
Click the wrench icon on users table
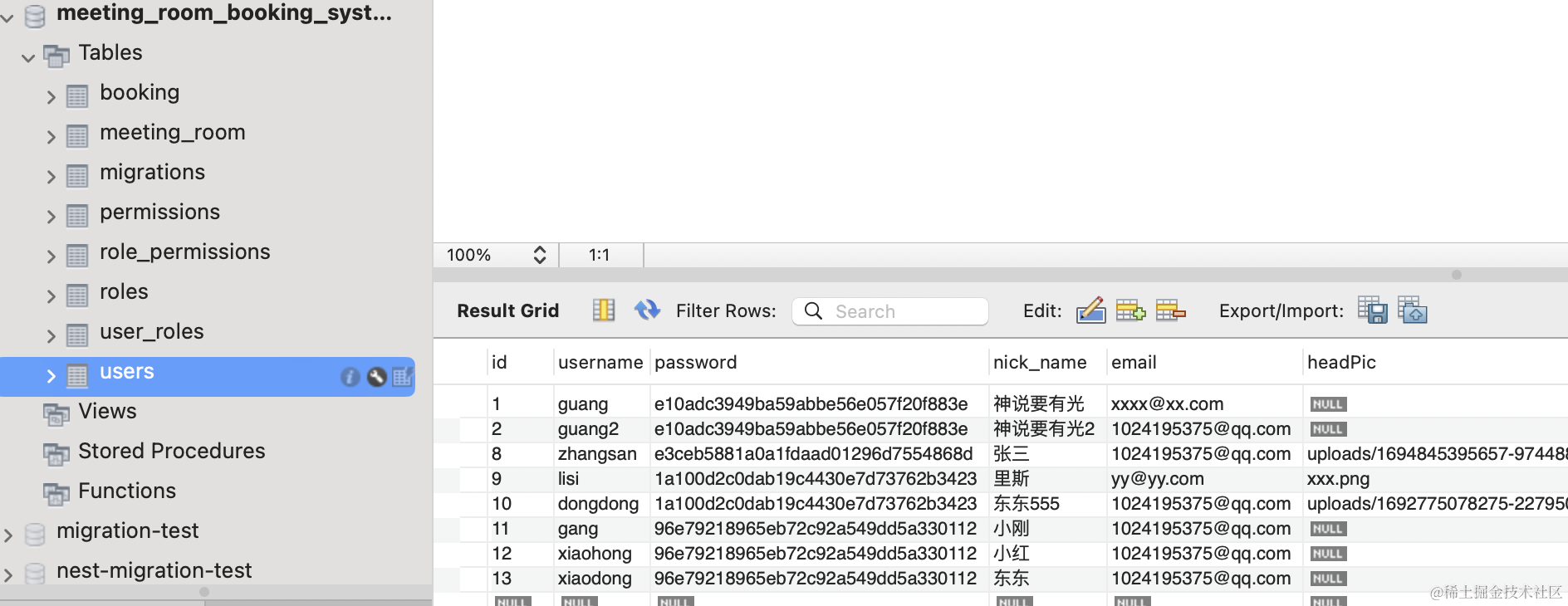point(376,377)
